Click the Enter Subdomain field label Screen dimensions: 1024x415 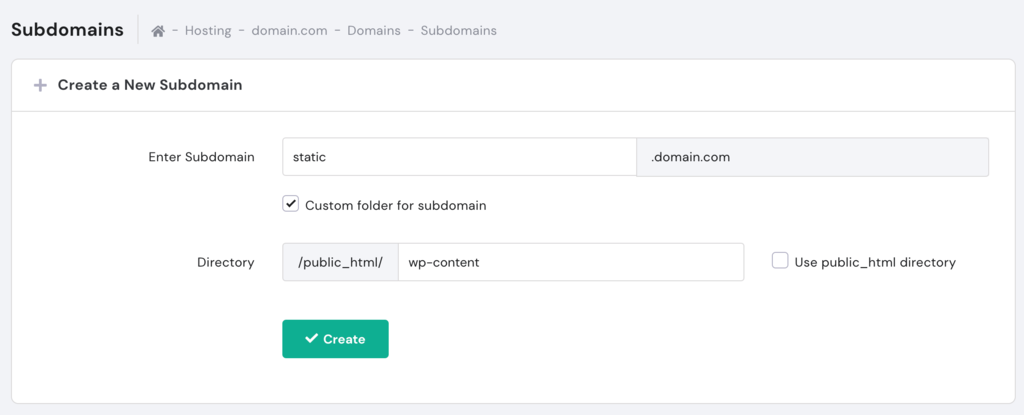[201, 157]
